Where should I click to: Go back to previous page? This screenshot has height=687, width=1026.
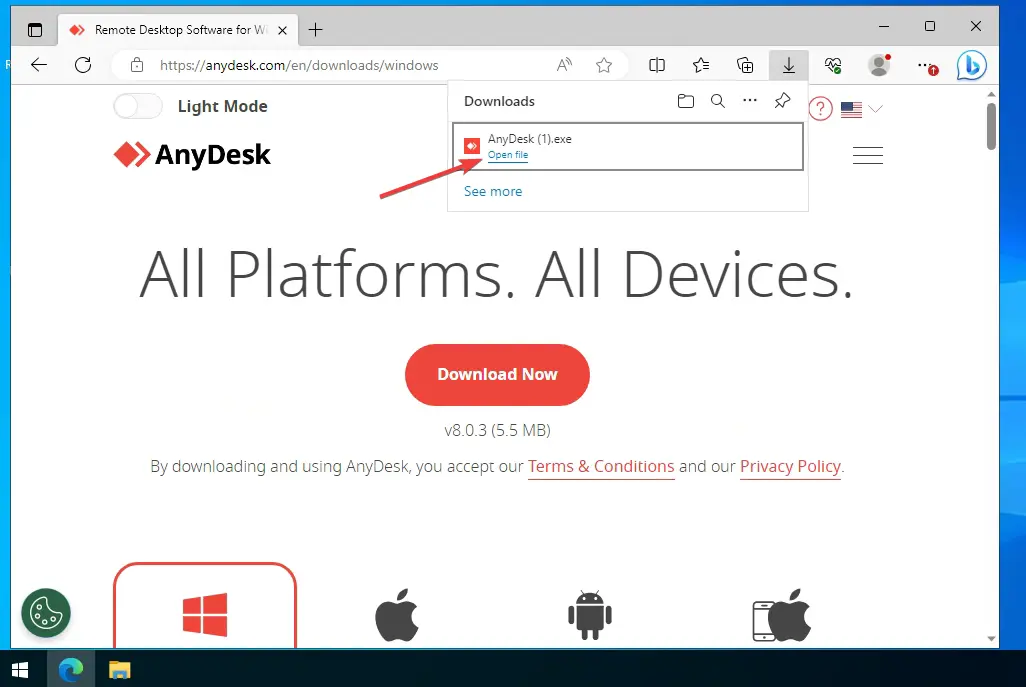tap(39, 65)
